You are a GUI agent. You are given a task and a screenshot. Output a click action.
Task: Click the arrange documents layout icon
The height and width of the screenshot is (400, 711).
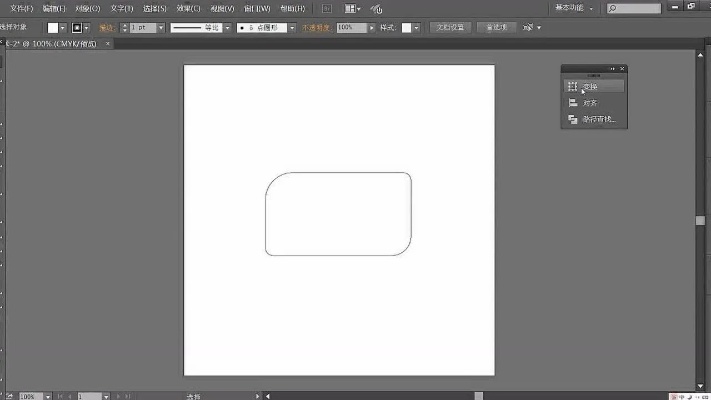[x=350, y=9]
